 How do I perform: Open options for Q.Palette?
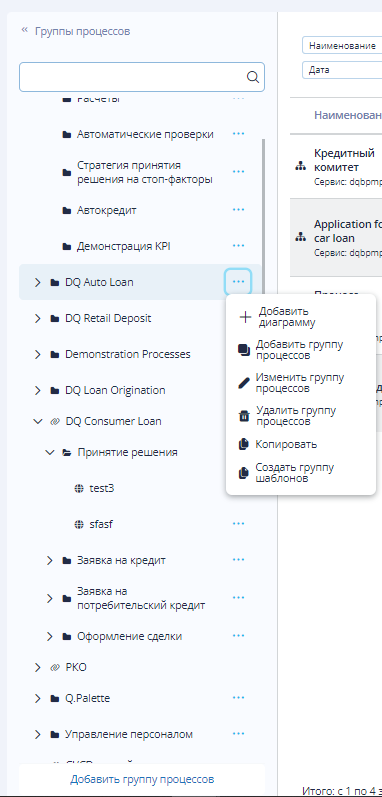(x=238, y=698)
